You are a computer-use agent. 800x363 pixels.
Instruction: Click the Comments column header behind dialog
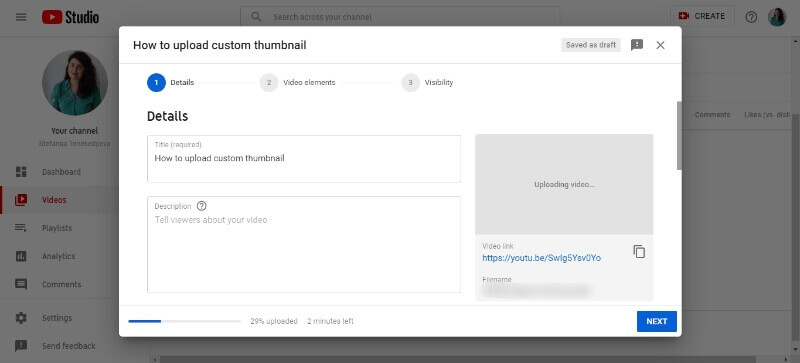coord(712,115)
